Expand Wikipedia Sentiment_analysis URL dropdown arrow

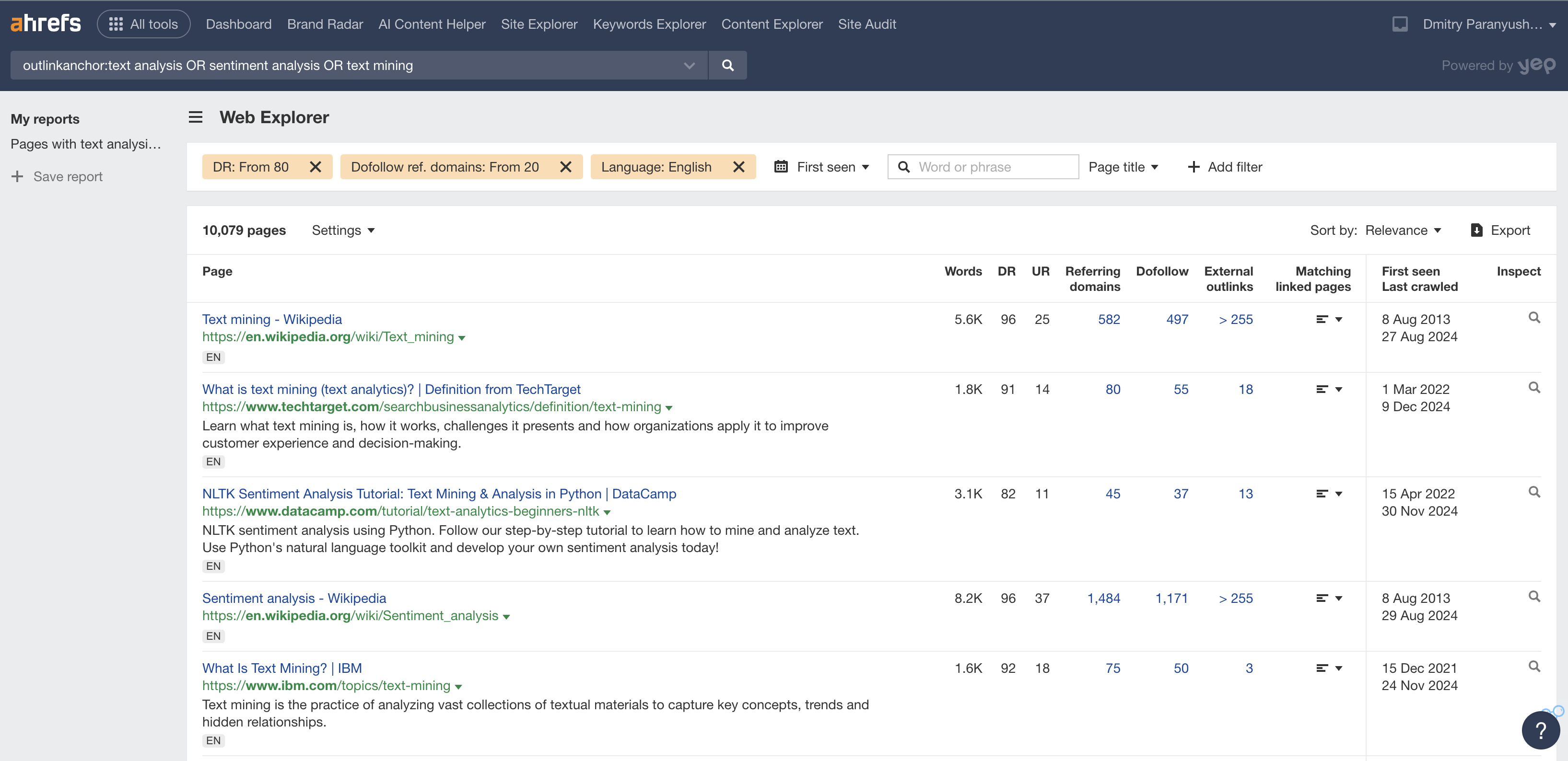coord(506,617)
